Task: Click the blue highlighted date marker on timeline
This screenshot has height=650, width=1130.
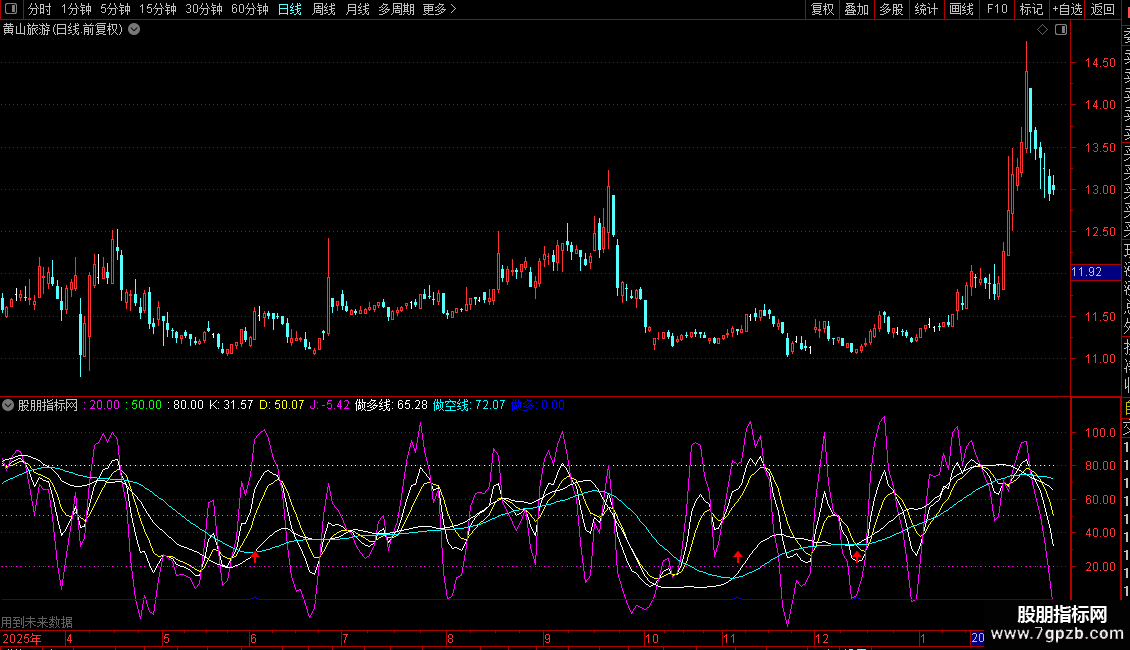Action: (x=977, y=638)
